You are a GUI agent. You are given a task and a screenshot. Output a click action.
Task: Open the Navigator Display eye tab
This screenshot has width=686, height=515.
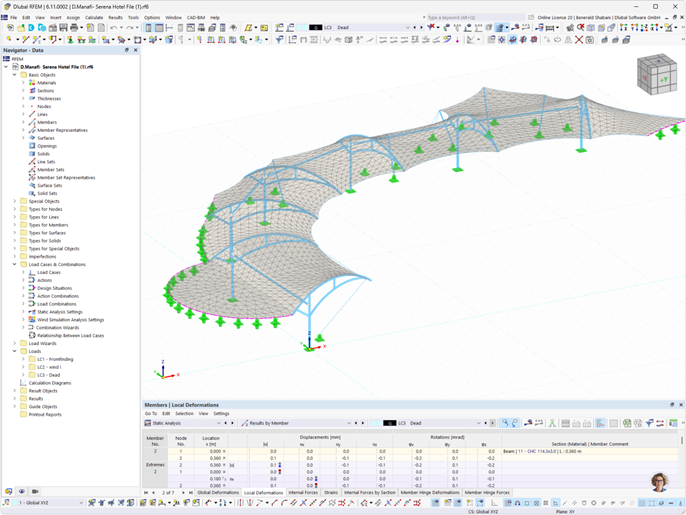coord(22,491)
